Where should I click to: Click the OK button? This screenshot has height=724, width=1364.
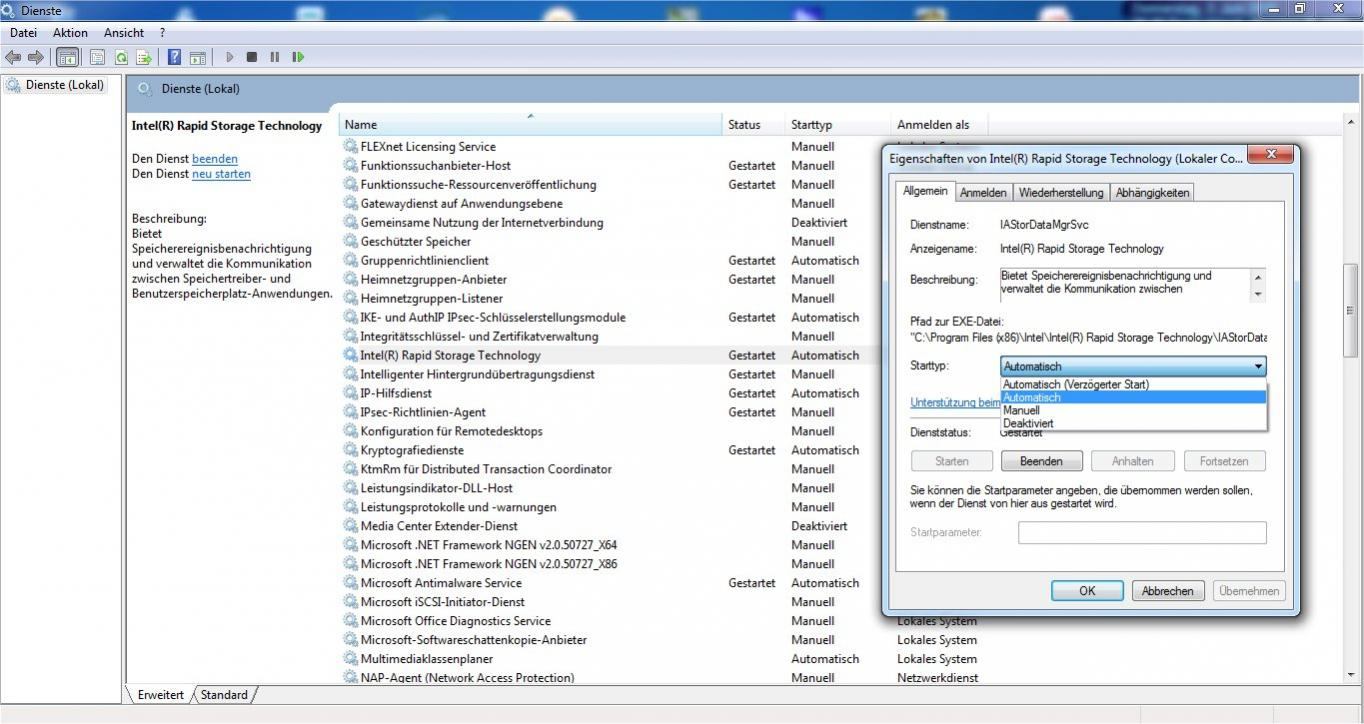tap(1087, 590)
